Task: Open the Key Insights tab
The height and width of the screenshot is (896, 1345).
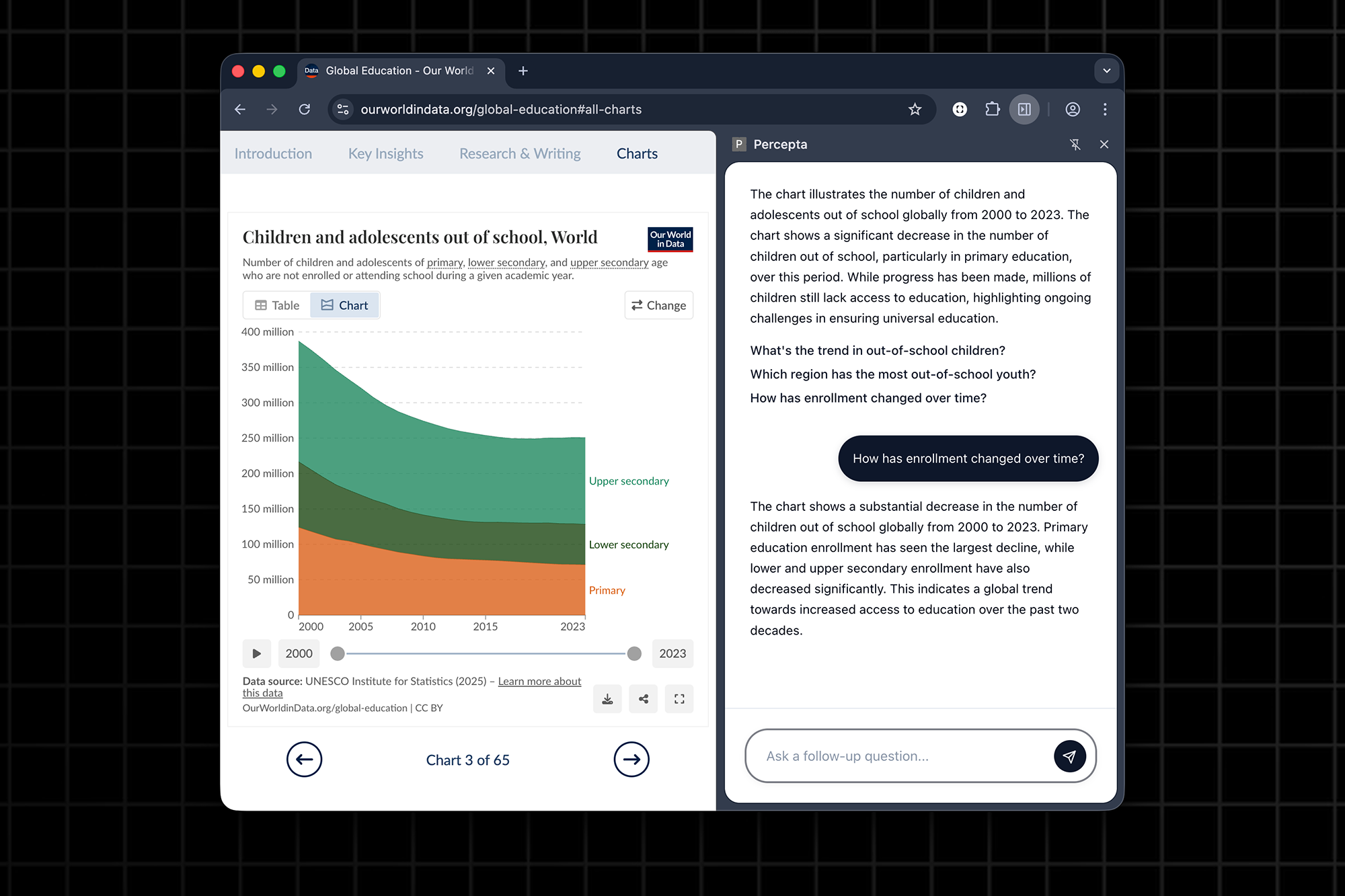Action: pos(385,154)
